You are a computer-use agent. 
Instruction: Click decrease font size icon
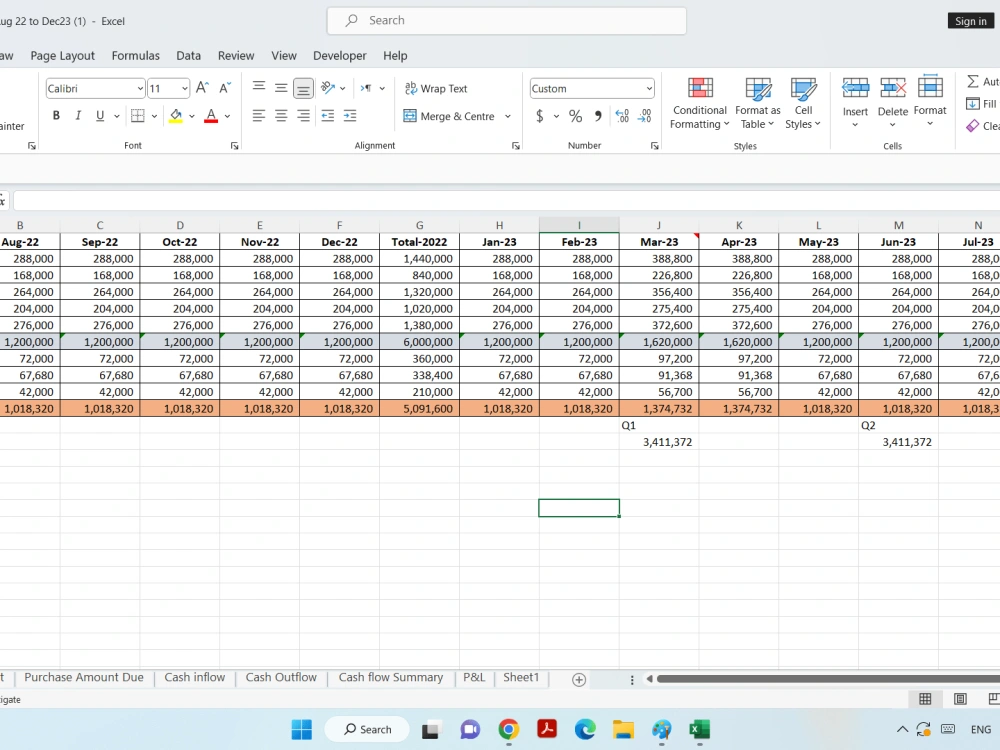click(224, 88)
